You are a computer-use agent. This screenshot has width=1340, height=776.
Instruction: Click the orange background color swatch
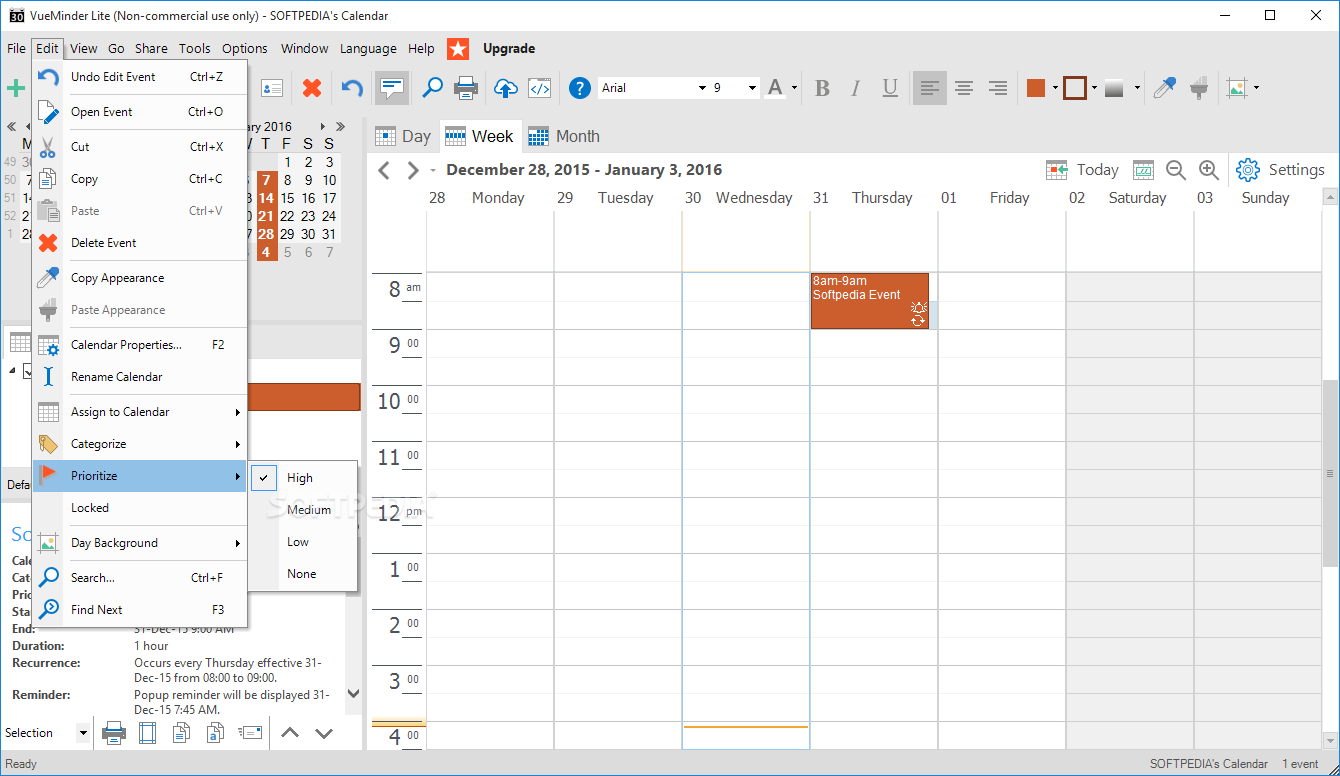click(1036, 88)
